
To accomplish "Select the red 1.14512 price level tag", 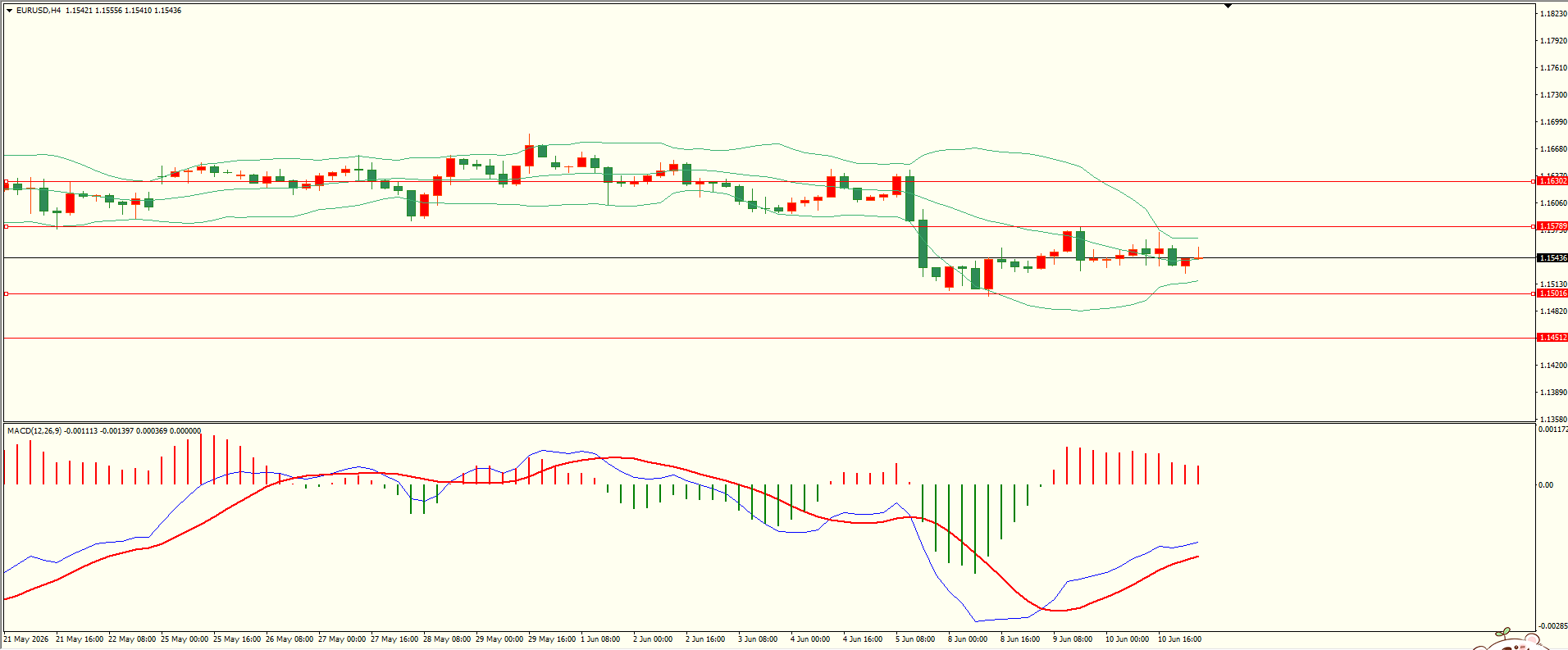I will pyautogui.click(x=1552, y=338).
